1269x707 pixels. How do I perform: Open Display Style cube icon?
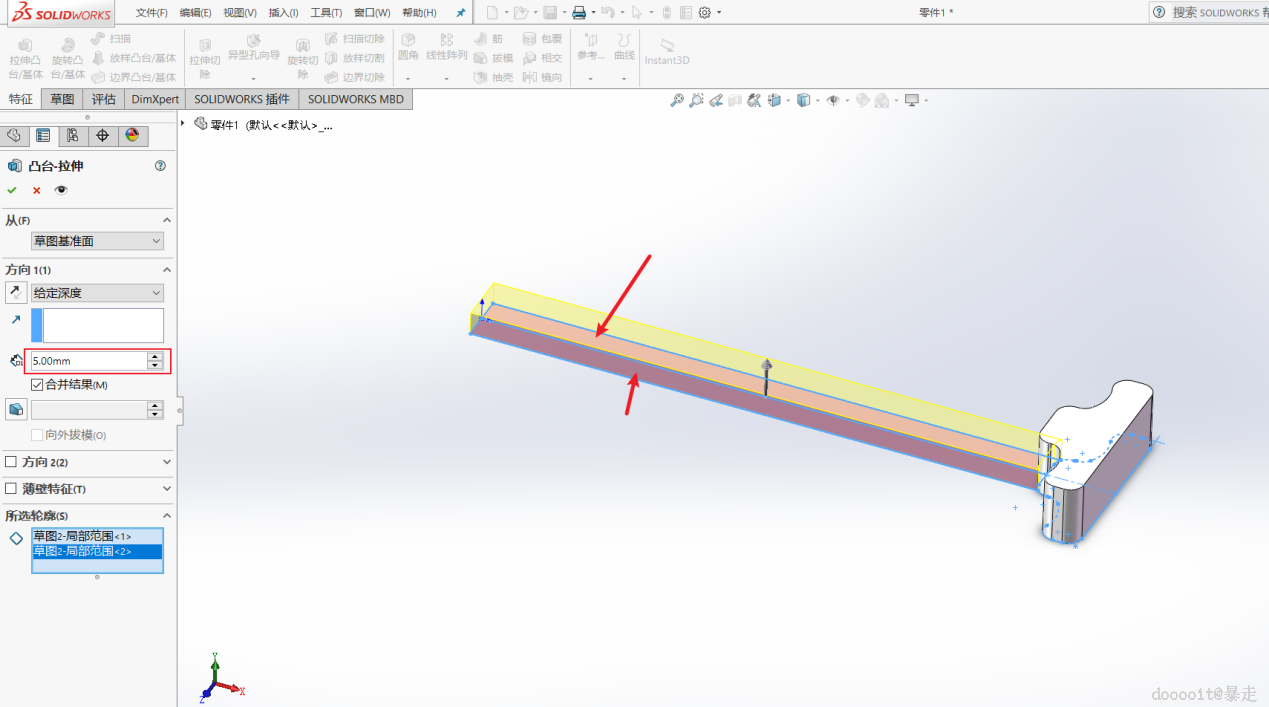[803, 100]
